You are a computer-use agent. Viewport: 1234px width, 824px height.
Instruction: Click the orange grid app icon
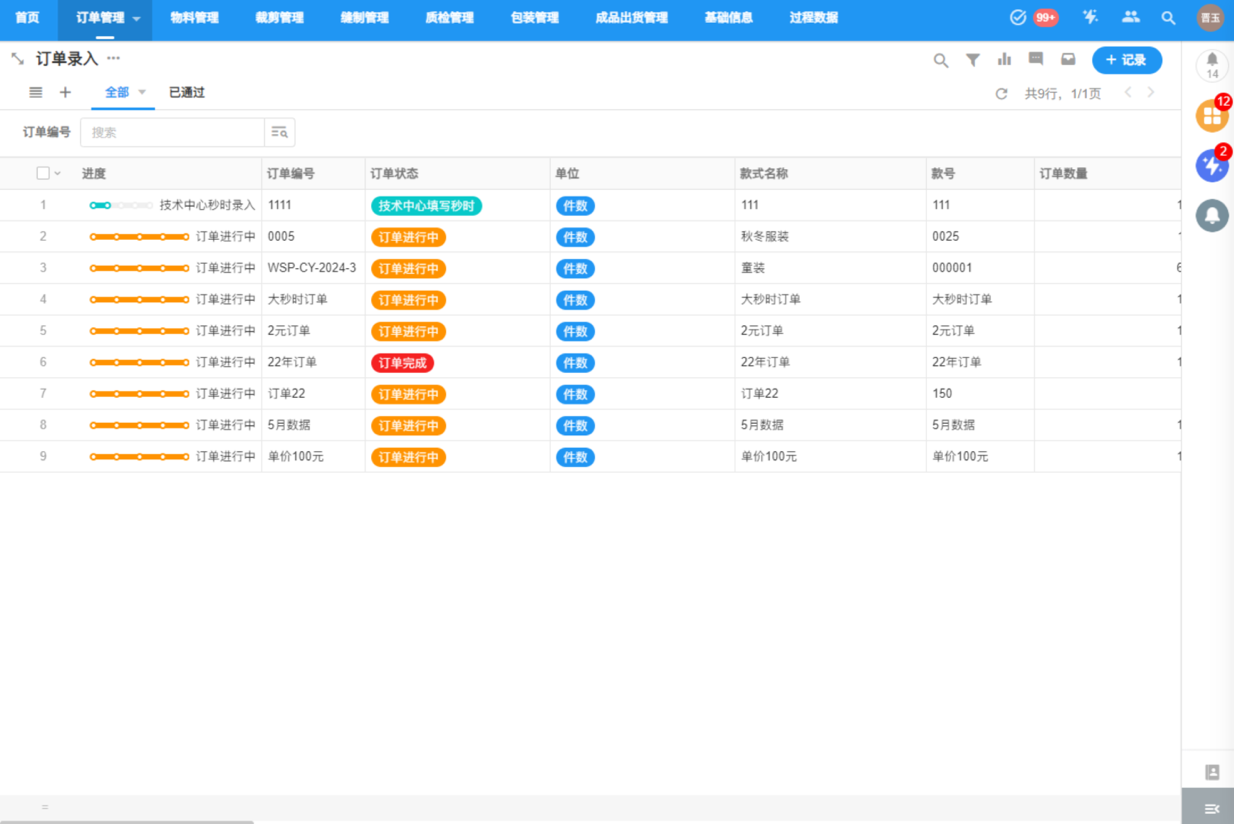click(x=1212, y=116)
